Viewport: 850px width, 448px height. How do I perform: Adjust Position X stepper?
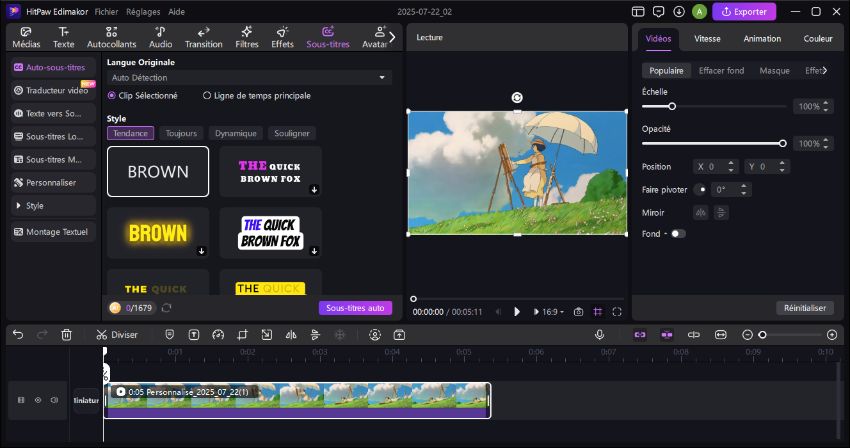(x=731, y=167)
